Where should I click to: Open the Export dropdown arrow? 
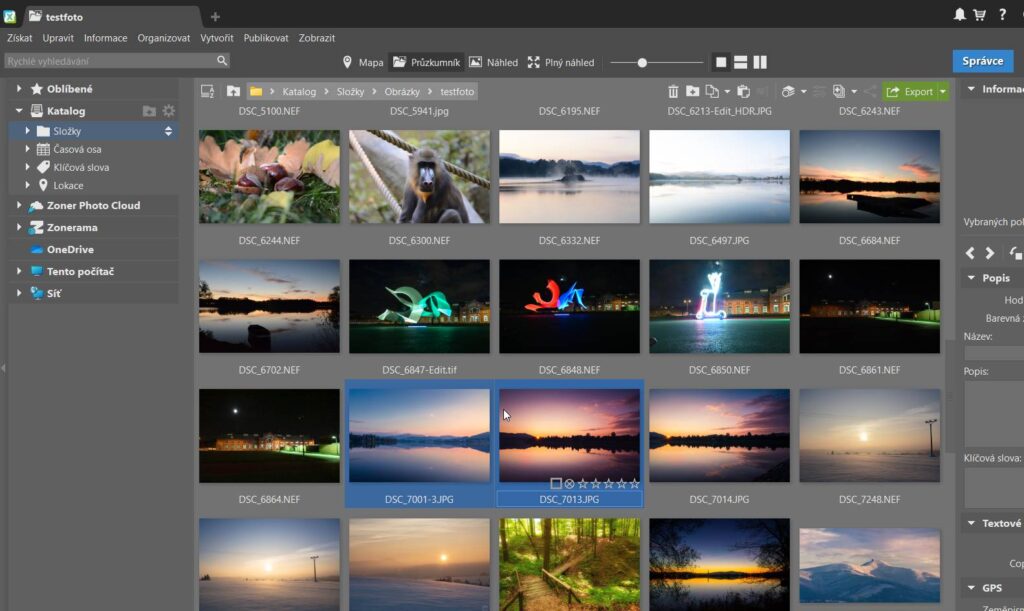[x=943, y=91]
